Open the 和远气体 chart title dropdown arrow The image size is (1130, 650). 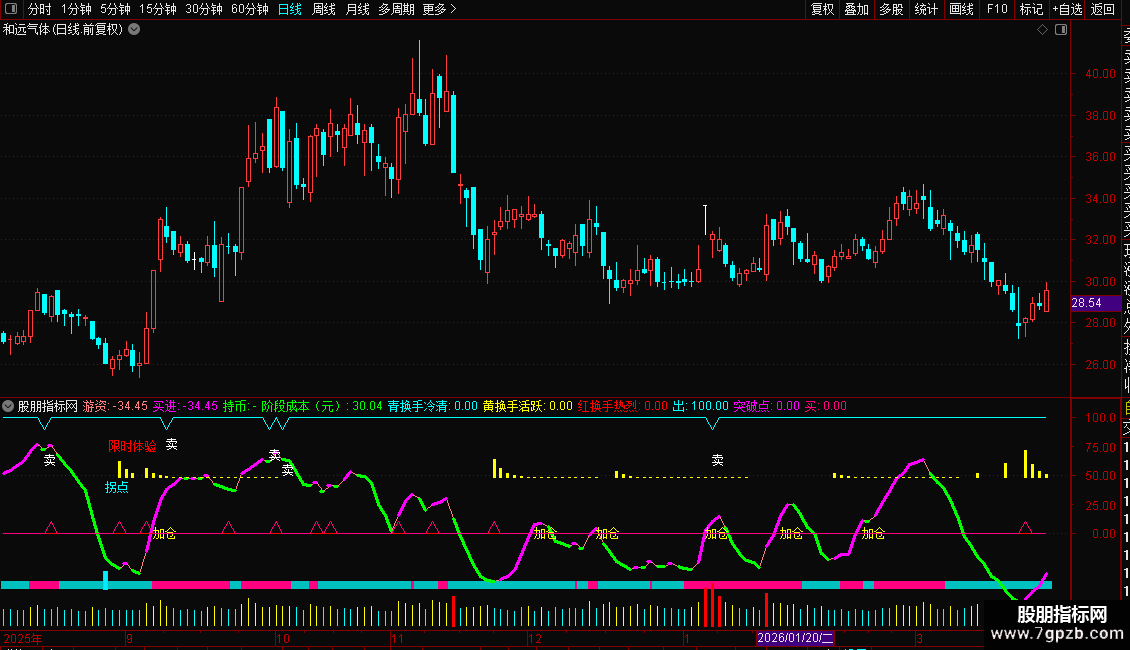point(134,30)
